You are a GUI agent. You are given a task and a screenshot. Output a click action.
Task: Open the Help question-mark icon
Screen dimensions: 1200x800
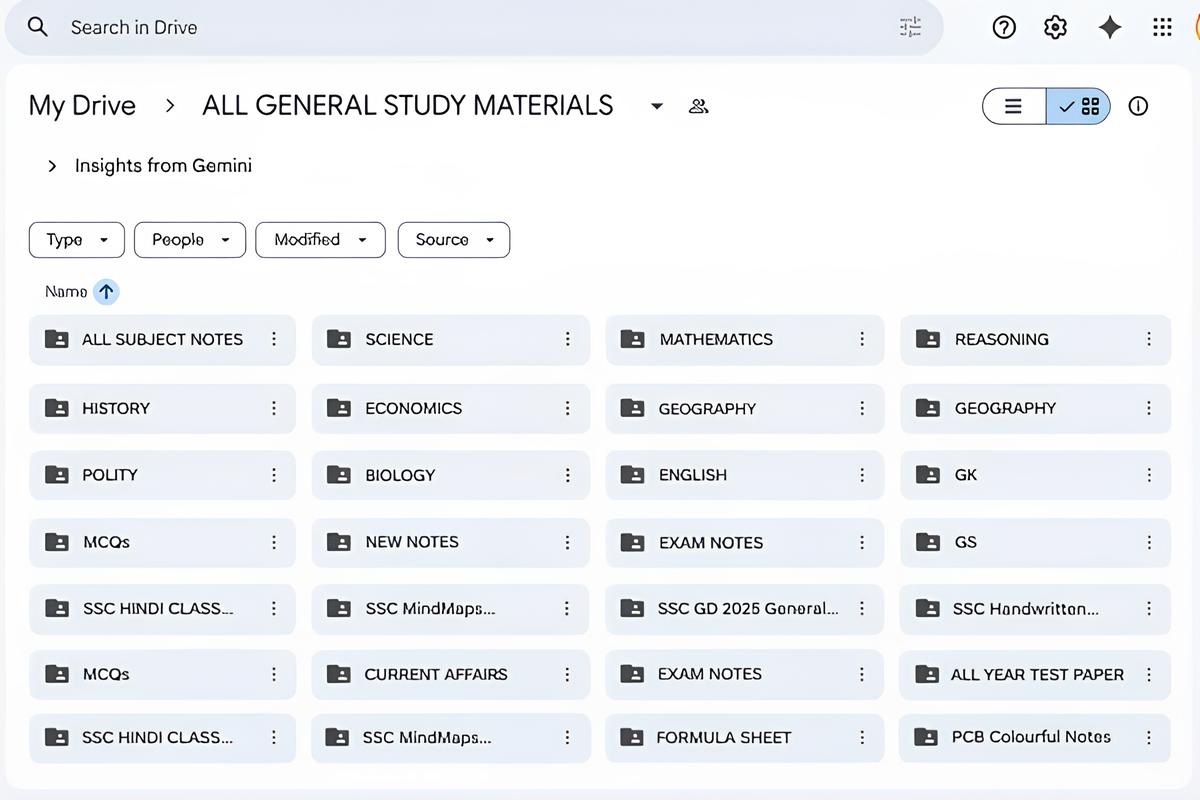click(x=1004, y=27)
